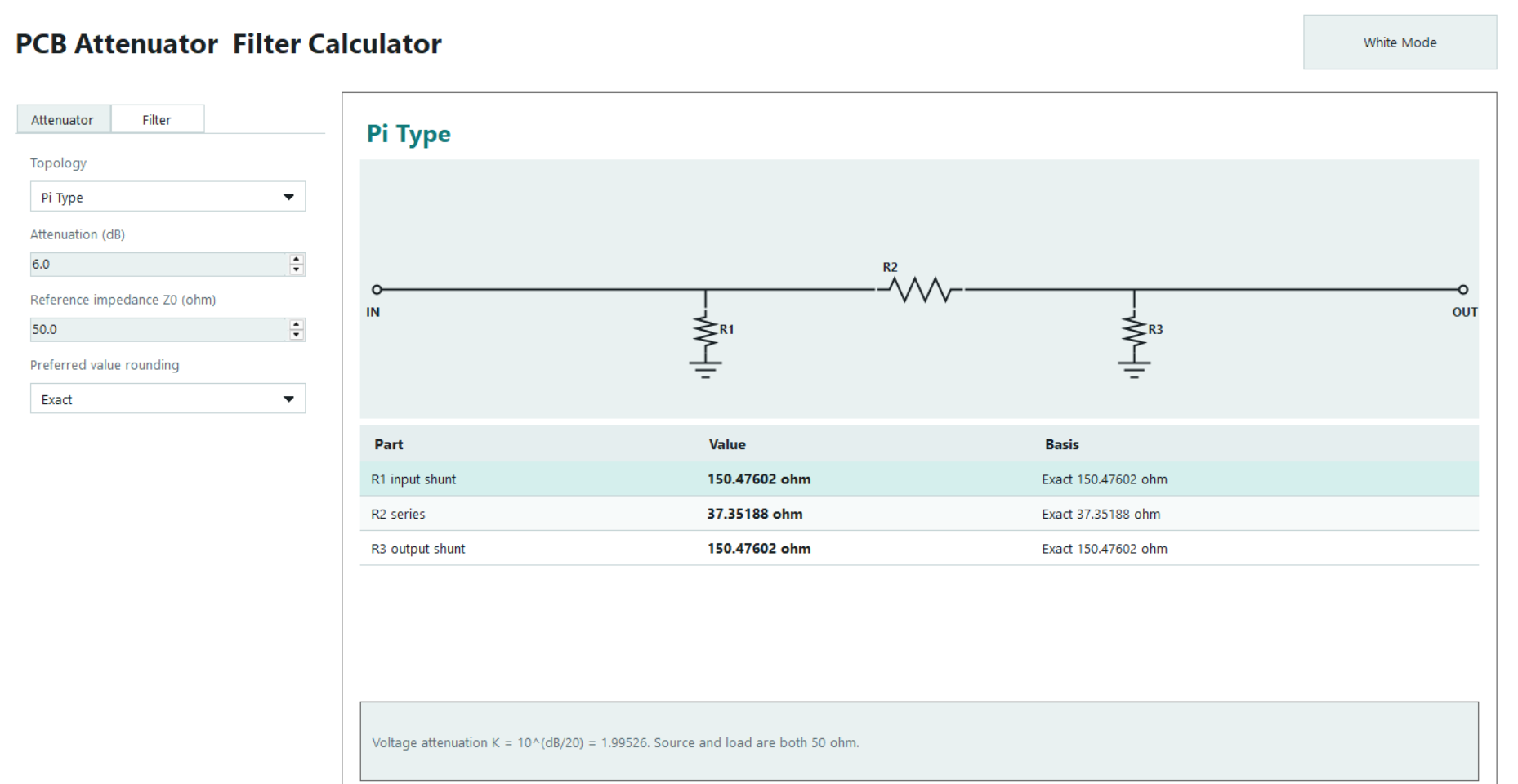
Task: Click the Attenuation (dB) input field
Action: pyautogui.click(x=159, y=265)
